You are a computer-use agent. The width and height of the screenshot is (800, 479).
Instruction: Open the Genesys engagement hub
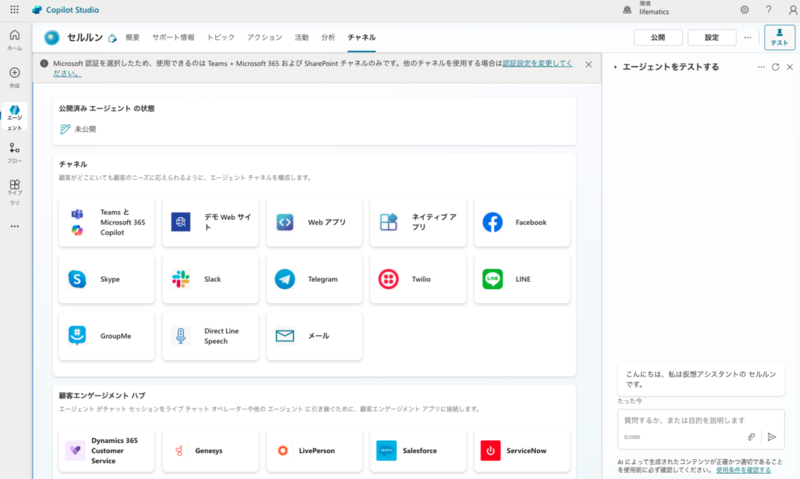point(210,450)
